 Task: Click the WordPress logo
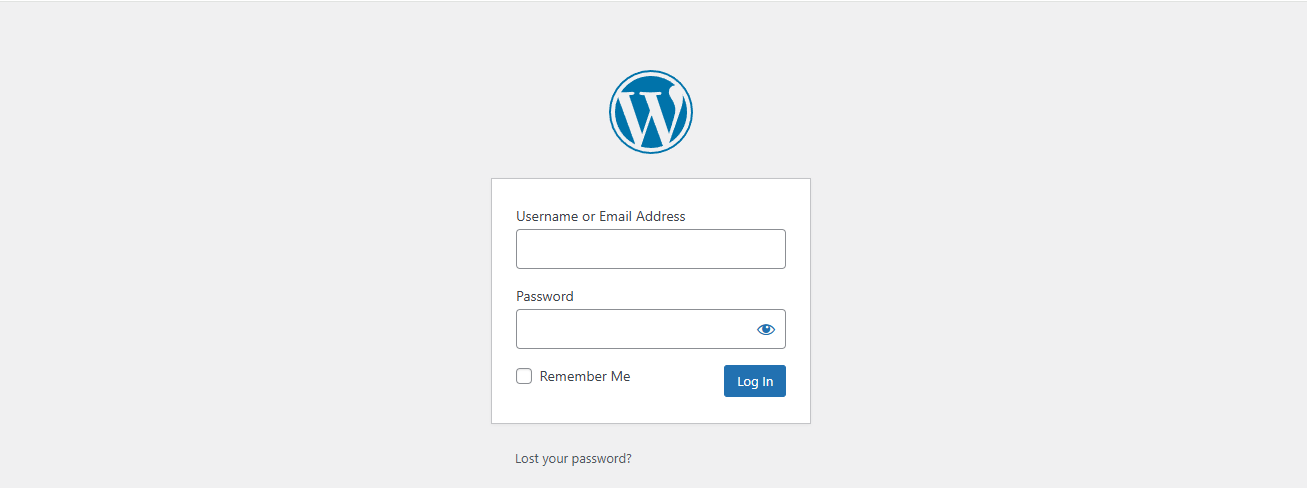650,112
